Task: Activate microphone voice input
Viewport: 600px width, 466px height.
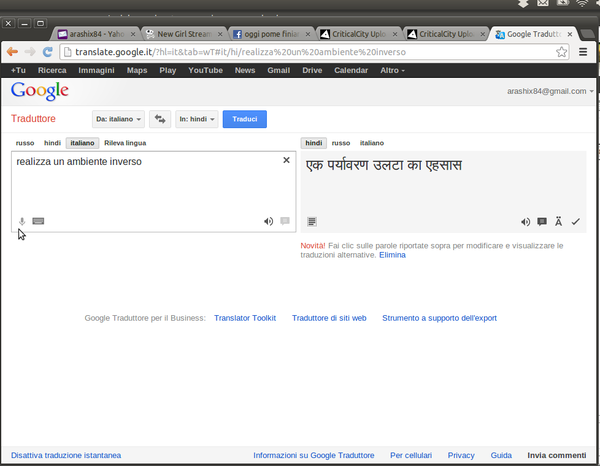Action: point(22,221)
